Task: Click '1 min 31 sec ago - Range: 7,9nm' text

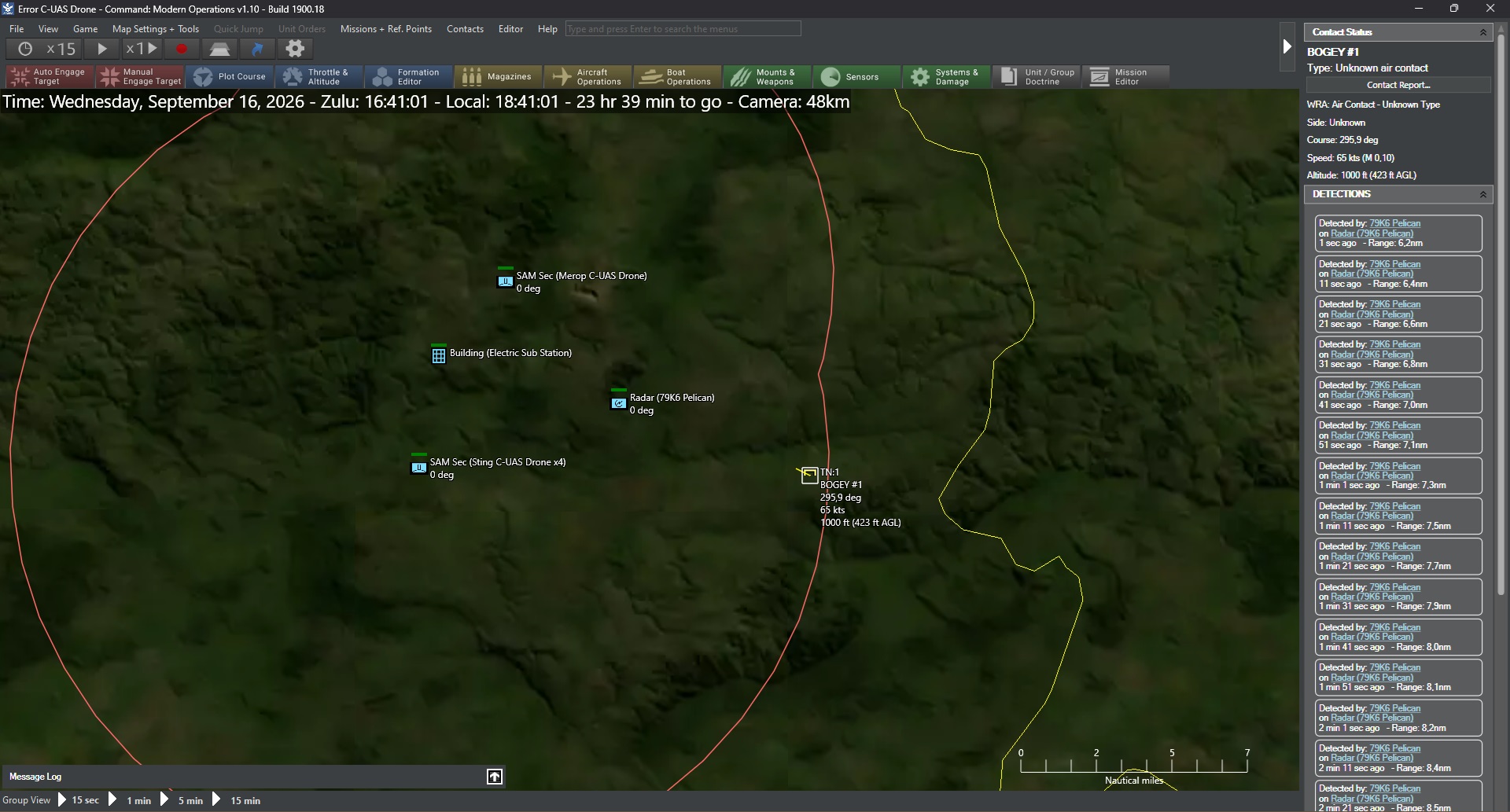Action: point(1385,607)
